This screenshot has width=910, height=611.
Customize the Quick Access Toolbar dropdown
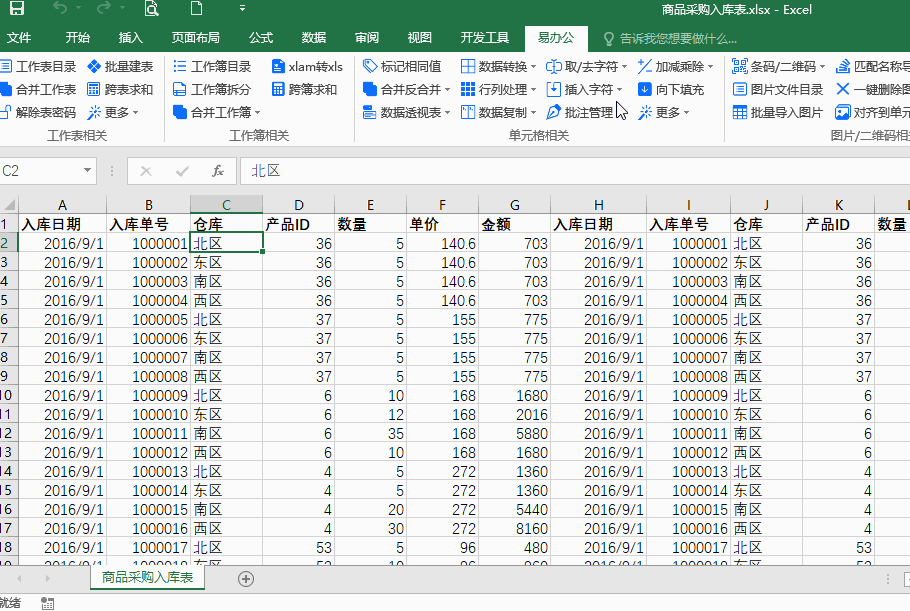pyautogui.click(x=242, y=8)
